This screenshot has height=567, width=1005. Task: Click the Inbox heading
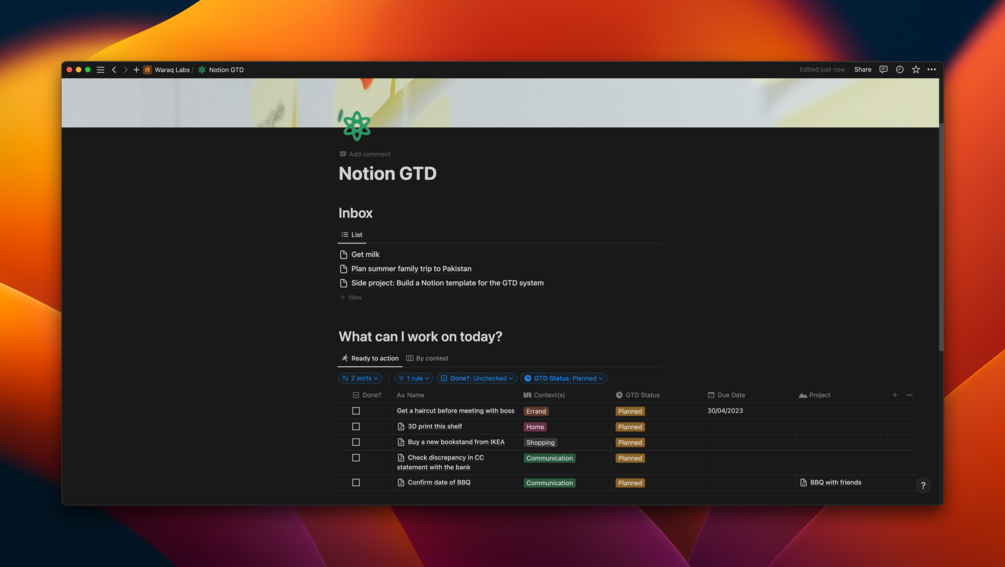(x=355, y=213)
